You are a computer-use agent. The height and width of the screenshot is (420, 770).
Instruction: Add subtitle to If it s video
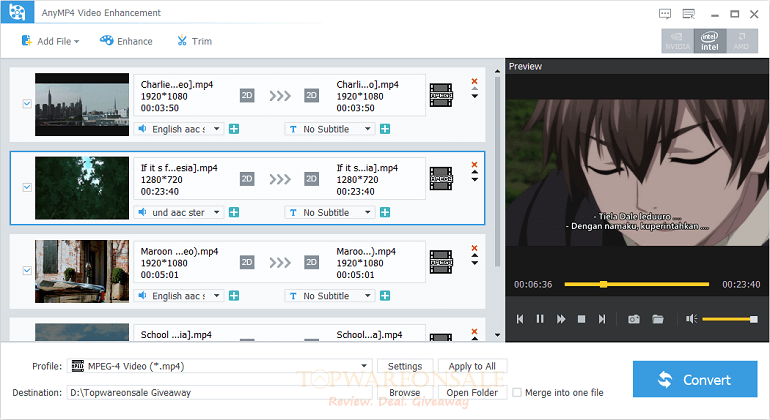pos(385,213)
